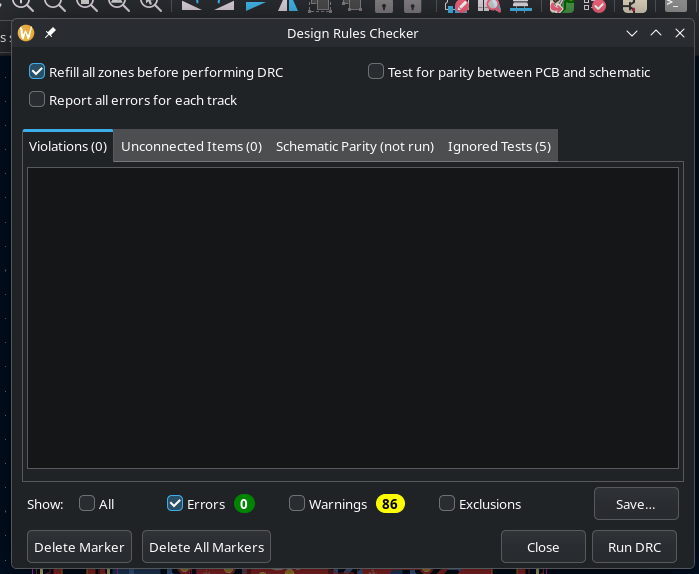This screenshot has height=574, width=699.
Task: Select the Schematic Parity tab
Action: (x=354, y=146)
